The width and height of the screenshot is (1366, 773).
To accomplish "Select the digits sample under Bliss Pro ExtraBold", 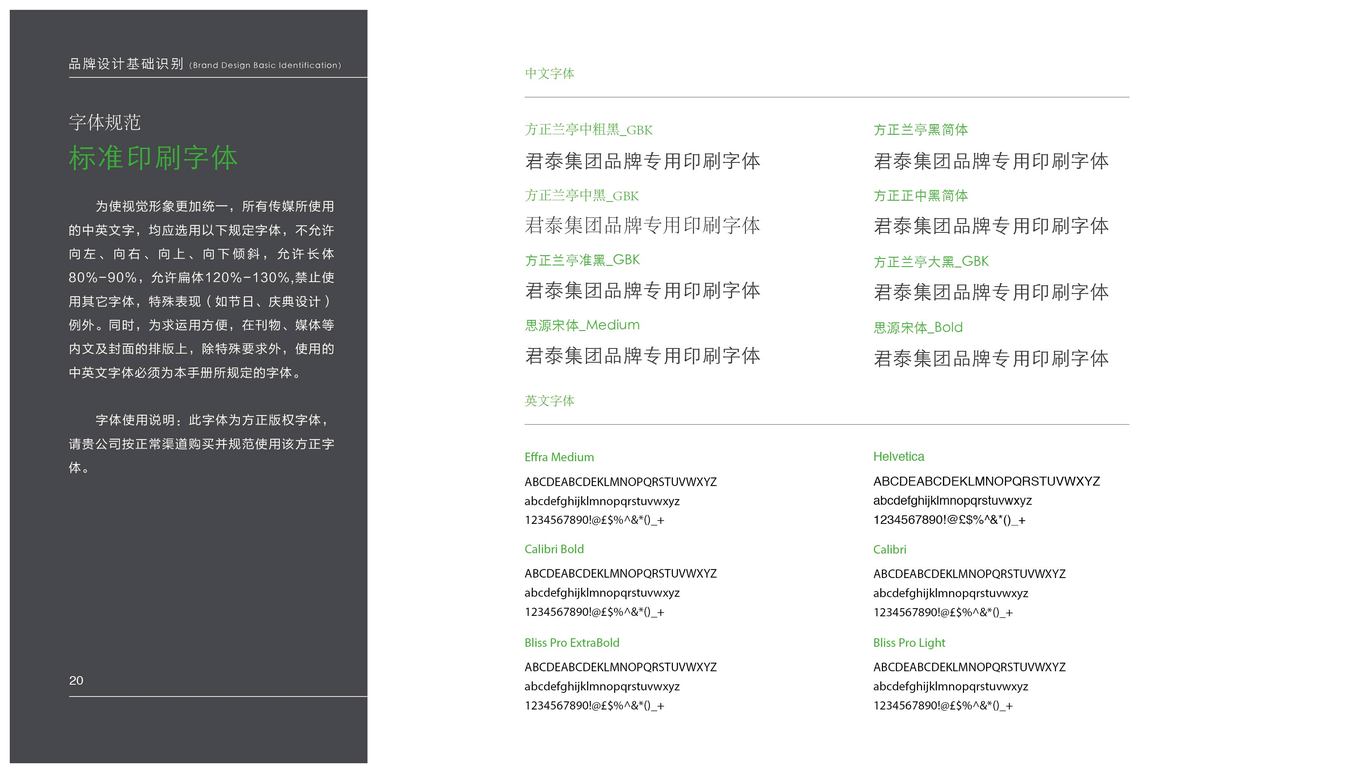I will (595, 705).
